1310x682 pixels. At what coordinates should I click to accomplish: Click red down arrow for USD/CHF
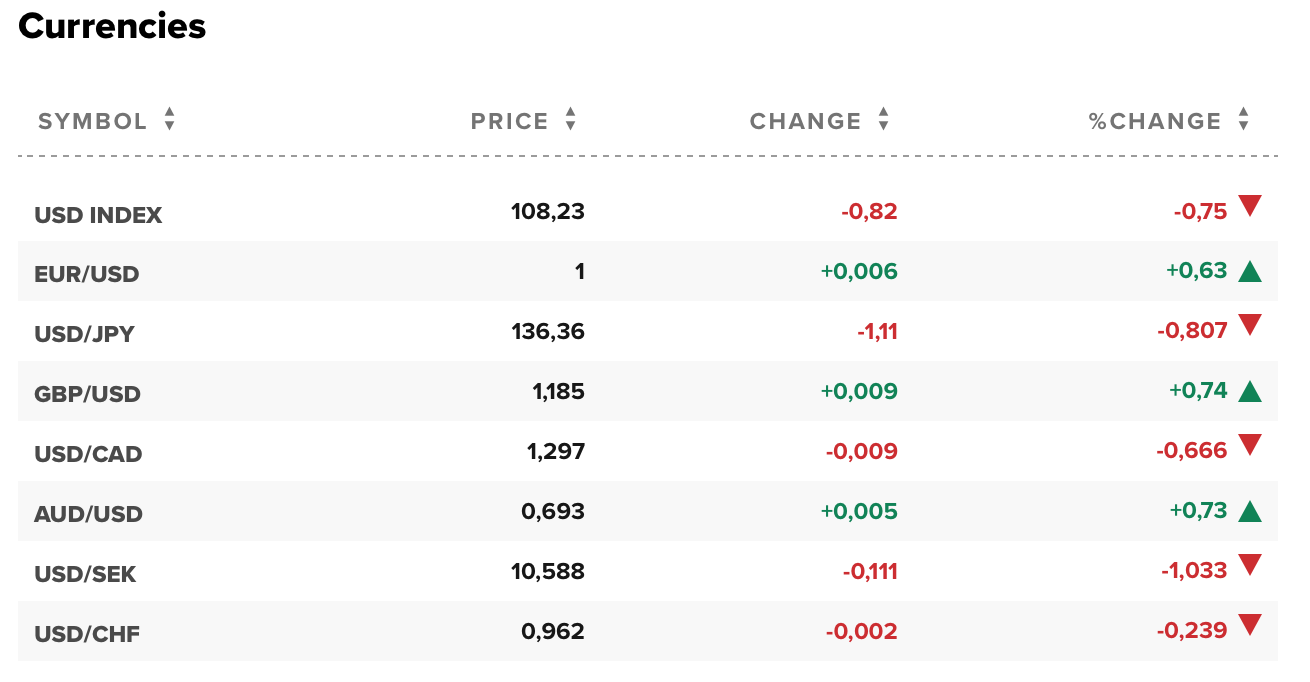pyautogui.click(x=1250, y=626)
